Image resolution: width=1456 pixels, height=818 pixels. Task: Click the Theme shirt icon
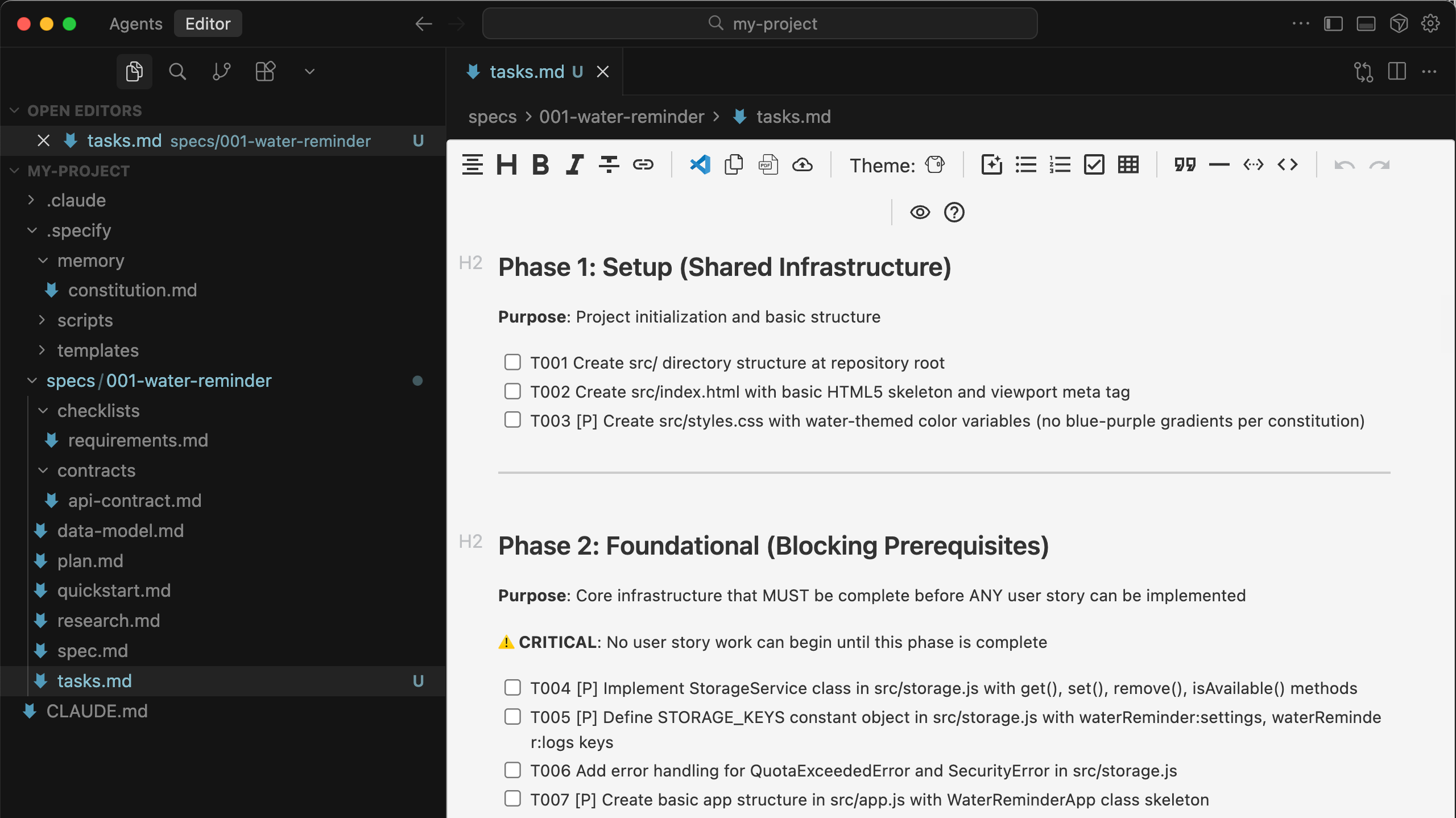coord(934,165)
